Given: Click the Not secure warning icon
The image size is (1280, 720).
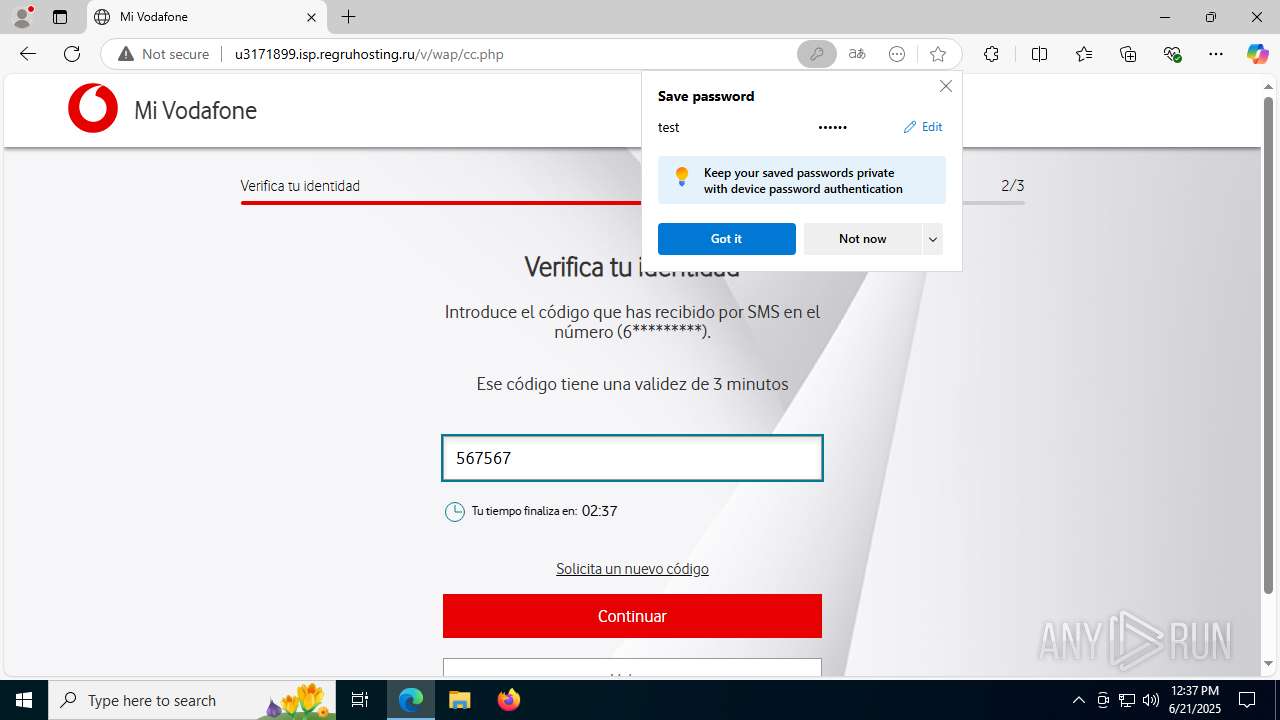Looking at the screenshot, I should [126, 54].
